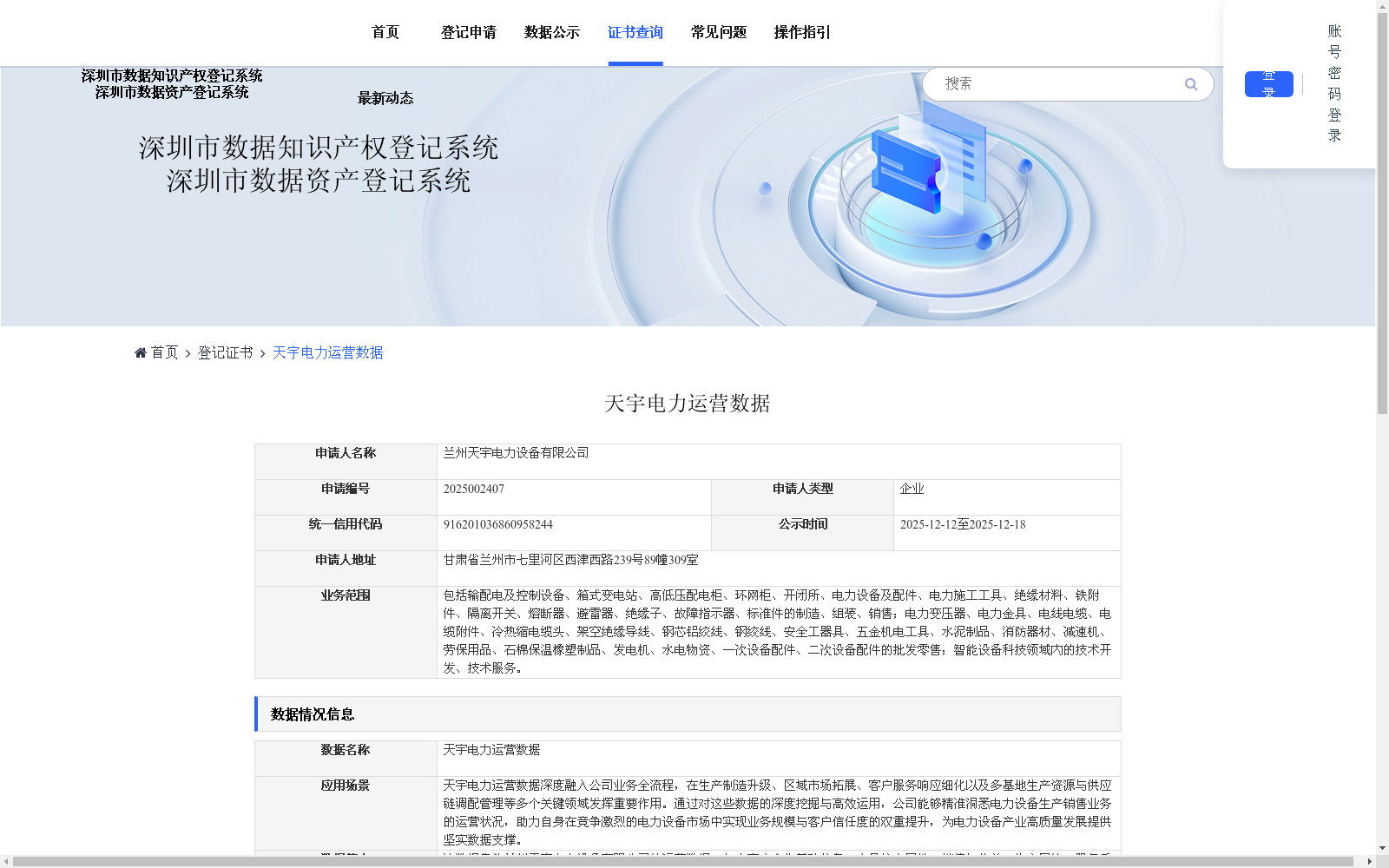
Task: Click 首页 breadcrumb link
Action: point(164,352)
